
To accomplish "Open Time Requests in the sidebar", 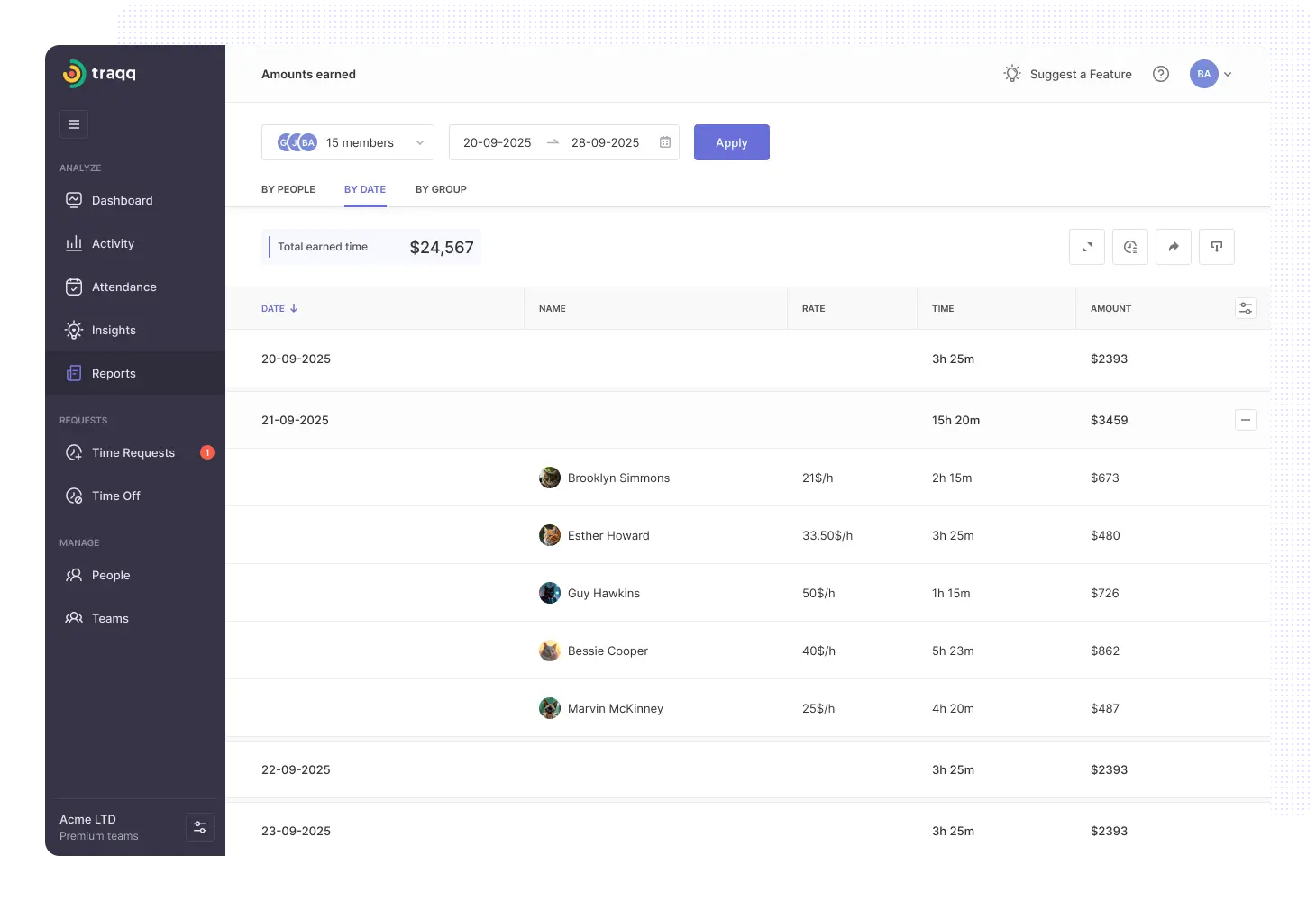I will coord(133,452).
